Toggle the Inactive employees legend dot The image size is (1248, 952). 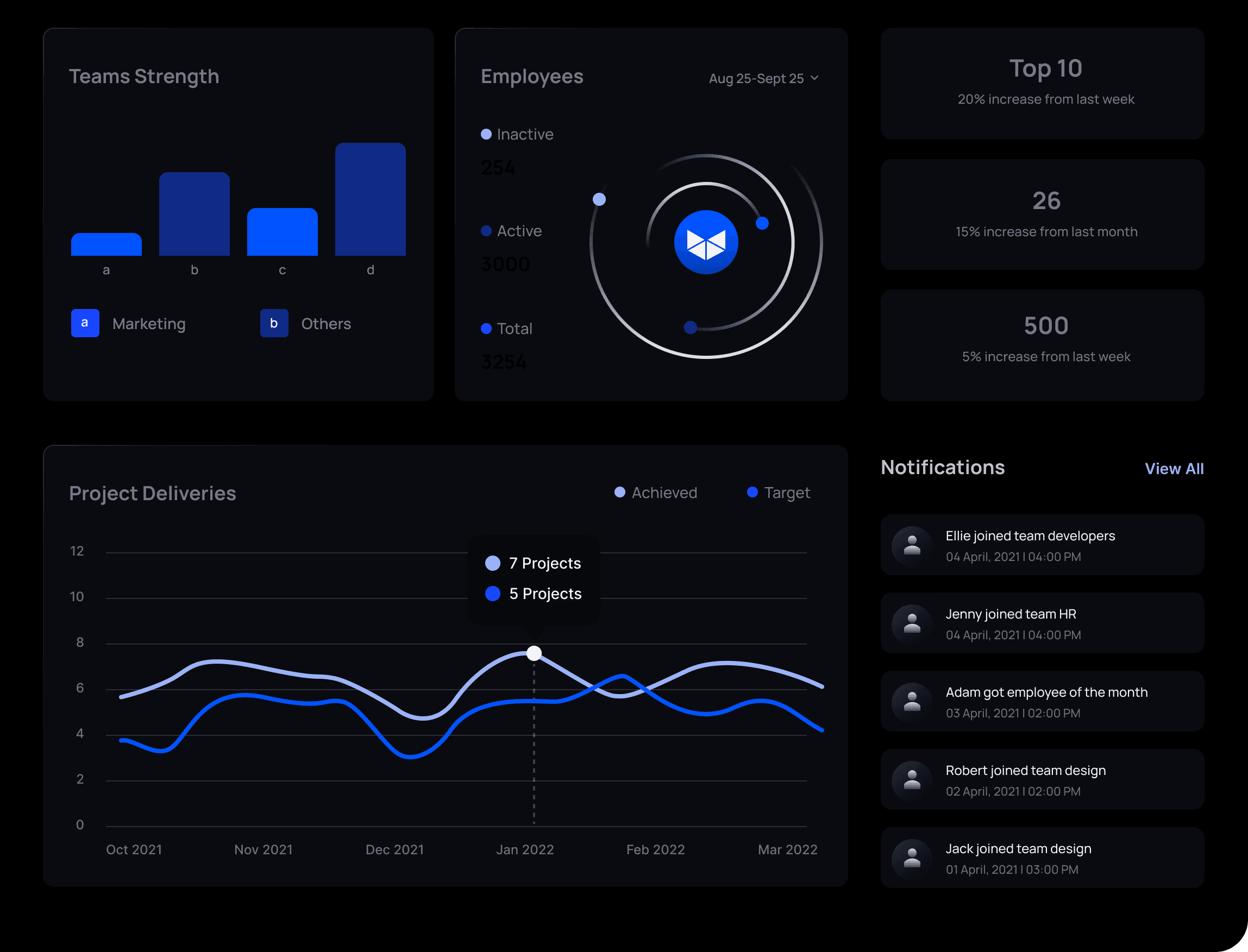[486, 134]
